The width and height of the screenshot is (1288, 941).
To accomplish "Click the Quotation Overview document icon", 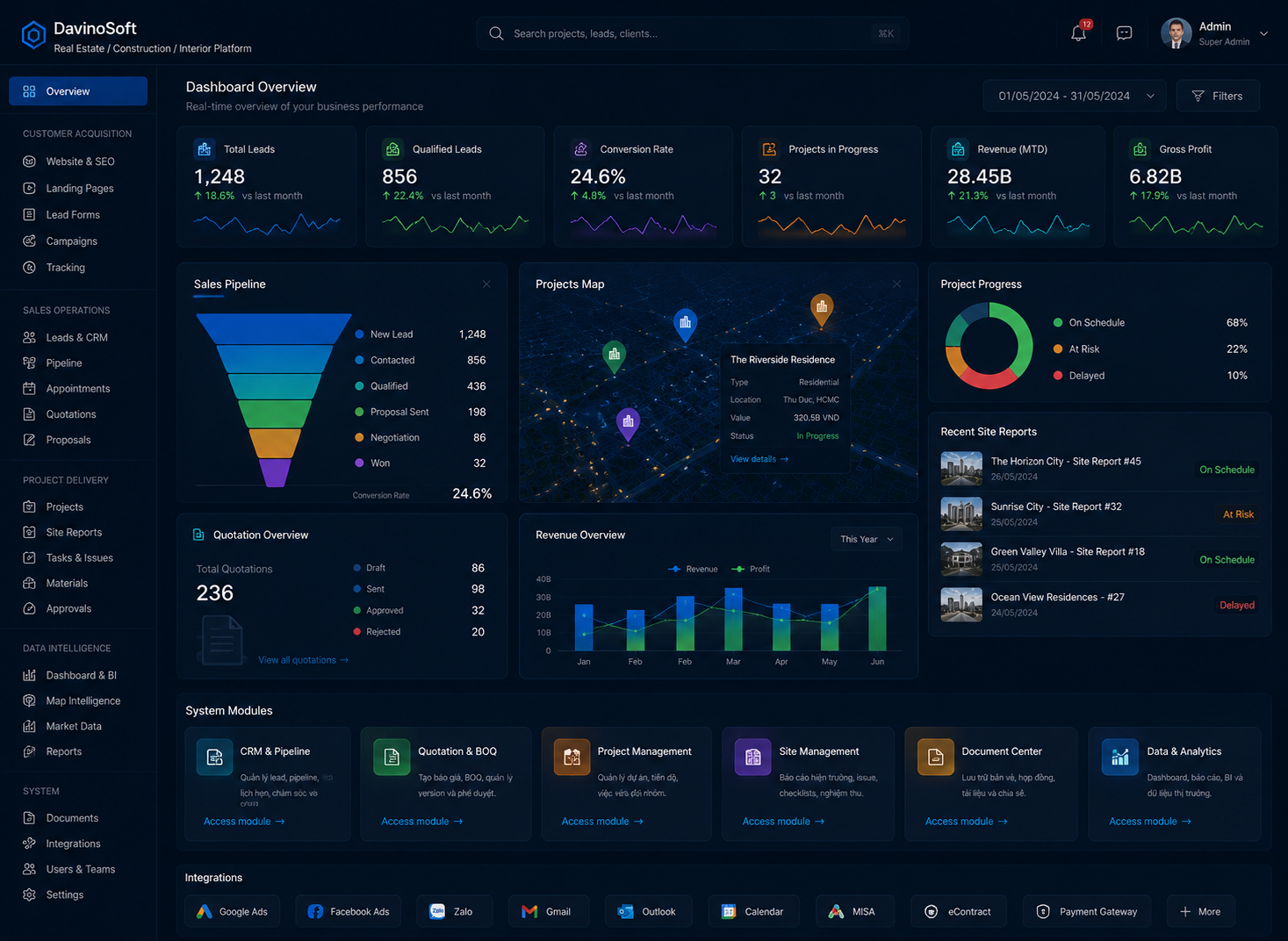I will coord(198,535).
